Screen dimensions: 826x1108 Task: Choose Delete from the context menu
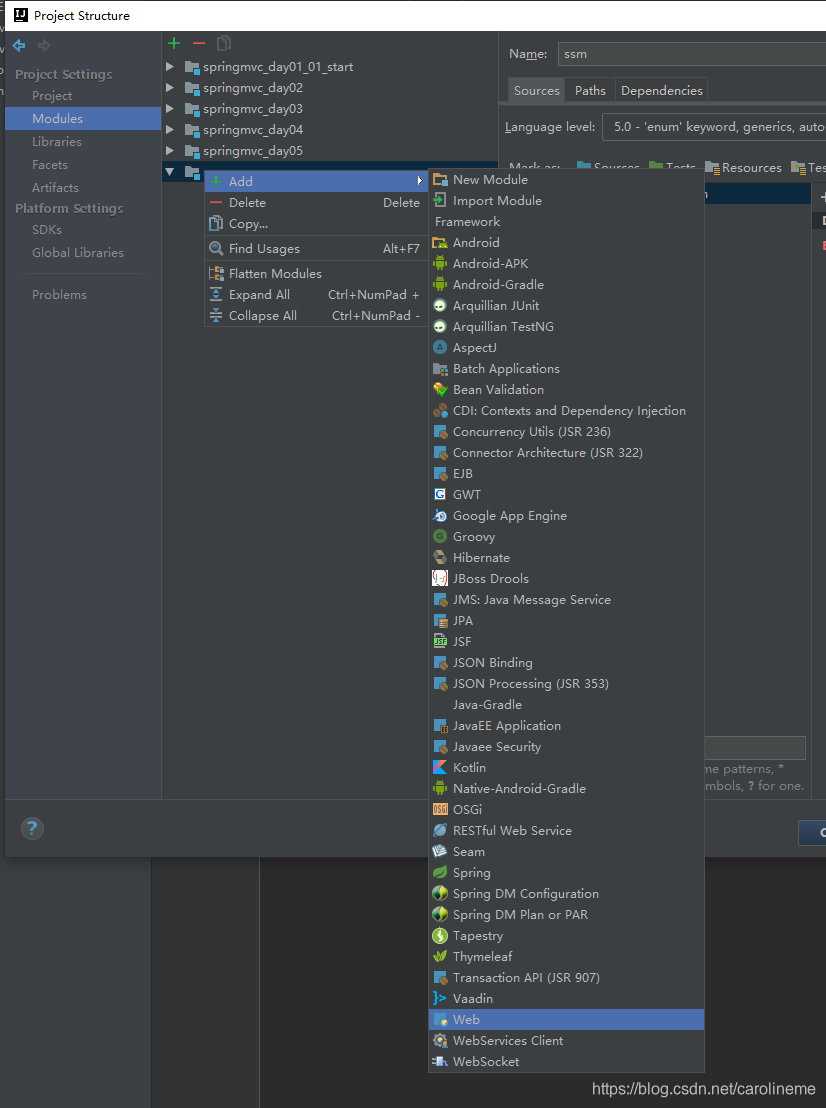click(x=317, y=203)
